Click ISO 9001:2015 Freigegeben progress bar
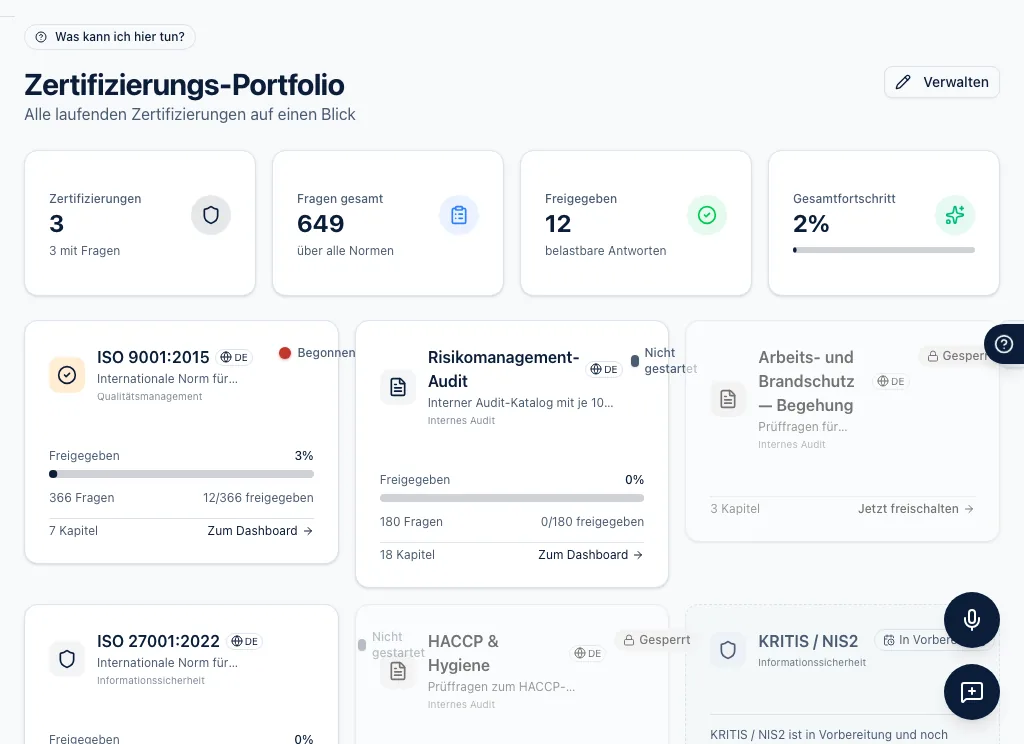The height and width of the screenshot is (744, 1024). pos(182,474)
